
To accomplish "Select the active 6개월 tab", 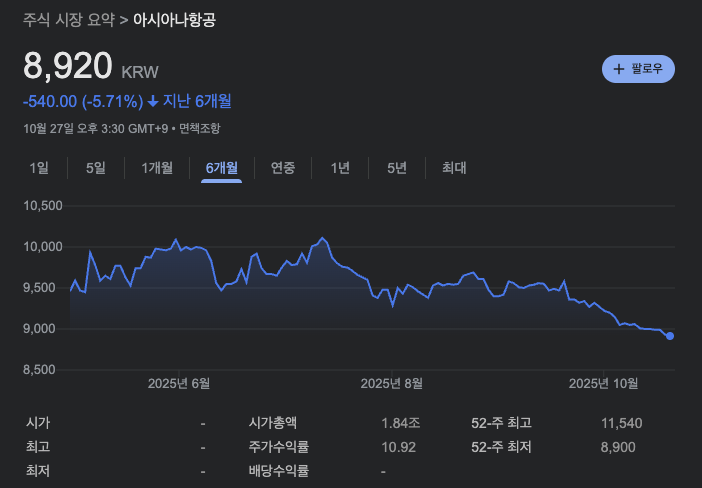I will pos(221,168).
